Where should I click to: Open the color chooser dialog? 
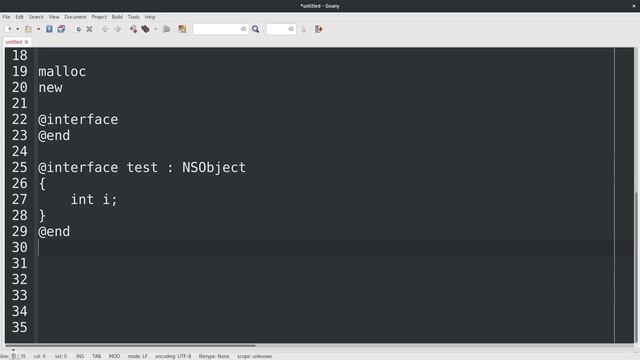(x=182, y=29)
